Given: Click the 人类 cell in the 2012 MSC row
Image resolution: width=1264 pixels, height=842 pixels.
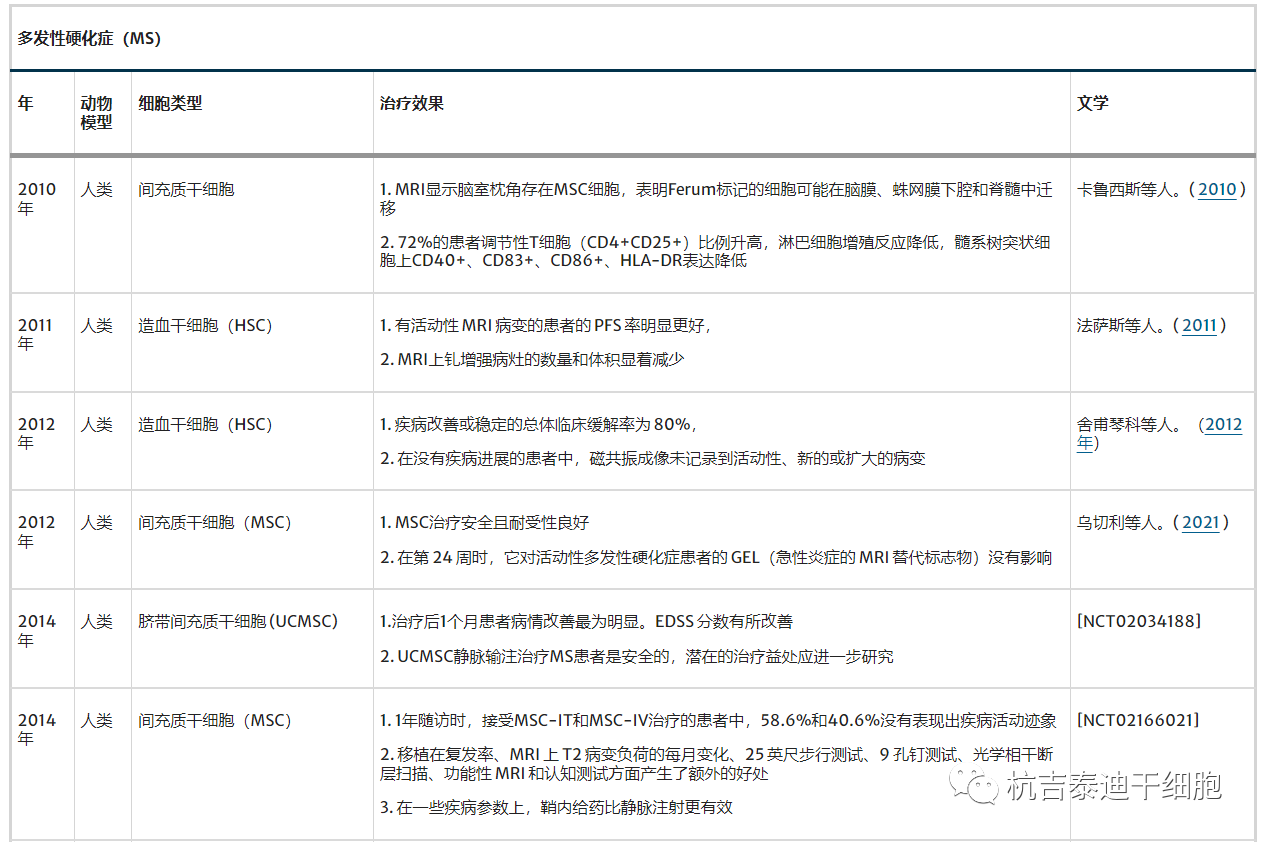Looking at the screenshot, I should [96, 522].
